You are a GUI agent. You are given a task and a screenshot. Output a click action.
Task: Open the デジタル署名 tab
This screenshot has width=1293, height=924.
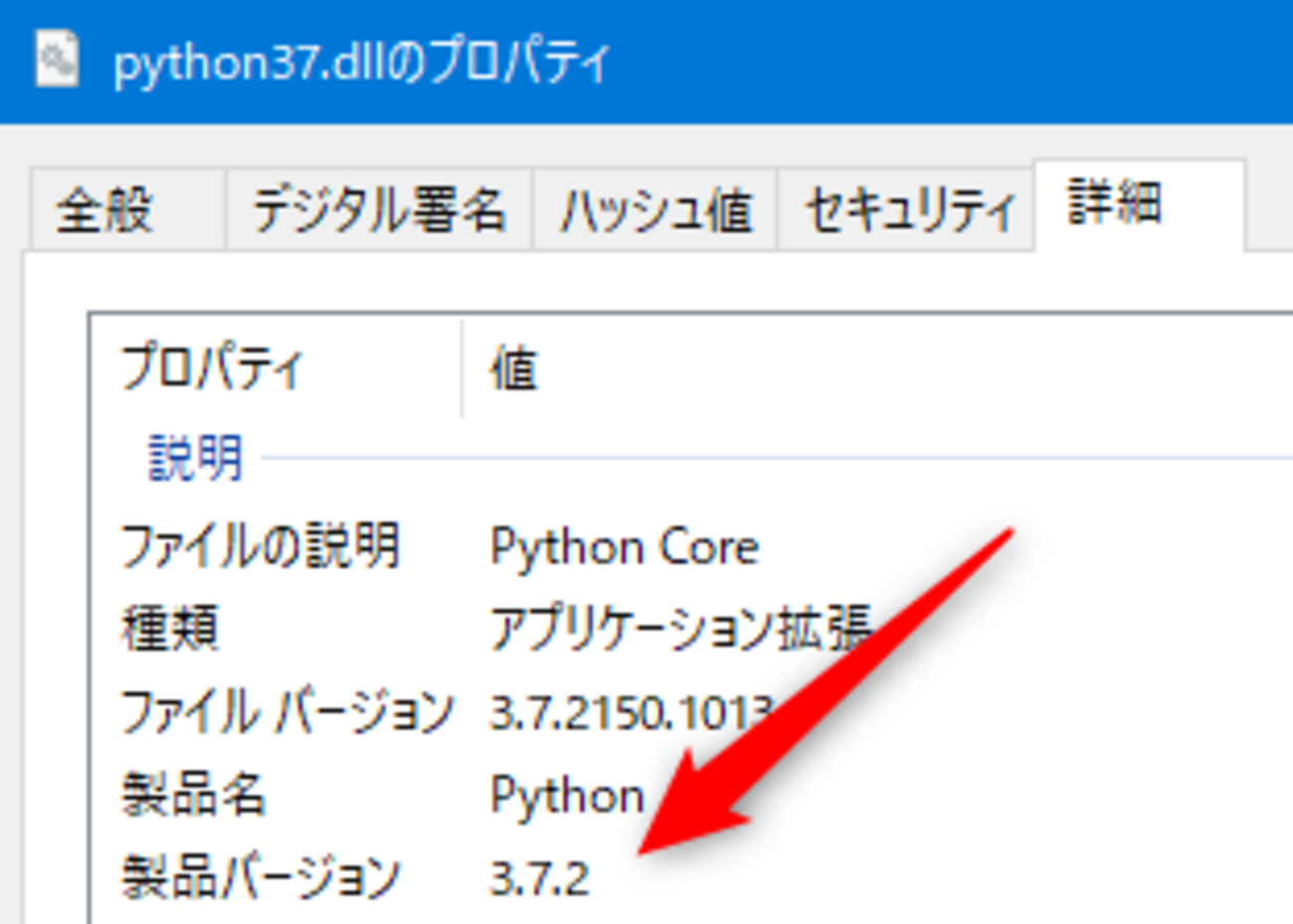click(x=379, y=209)
